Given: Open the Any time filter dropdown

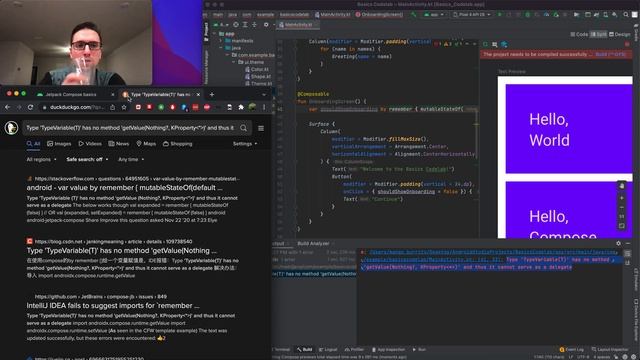Looking at the screenshot, I should (131, 160).
